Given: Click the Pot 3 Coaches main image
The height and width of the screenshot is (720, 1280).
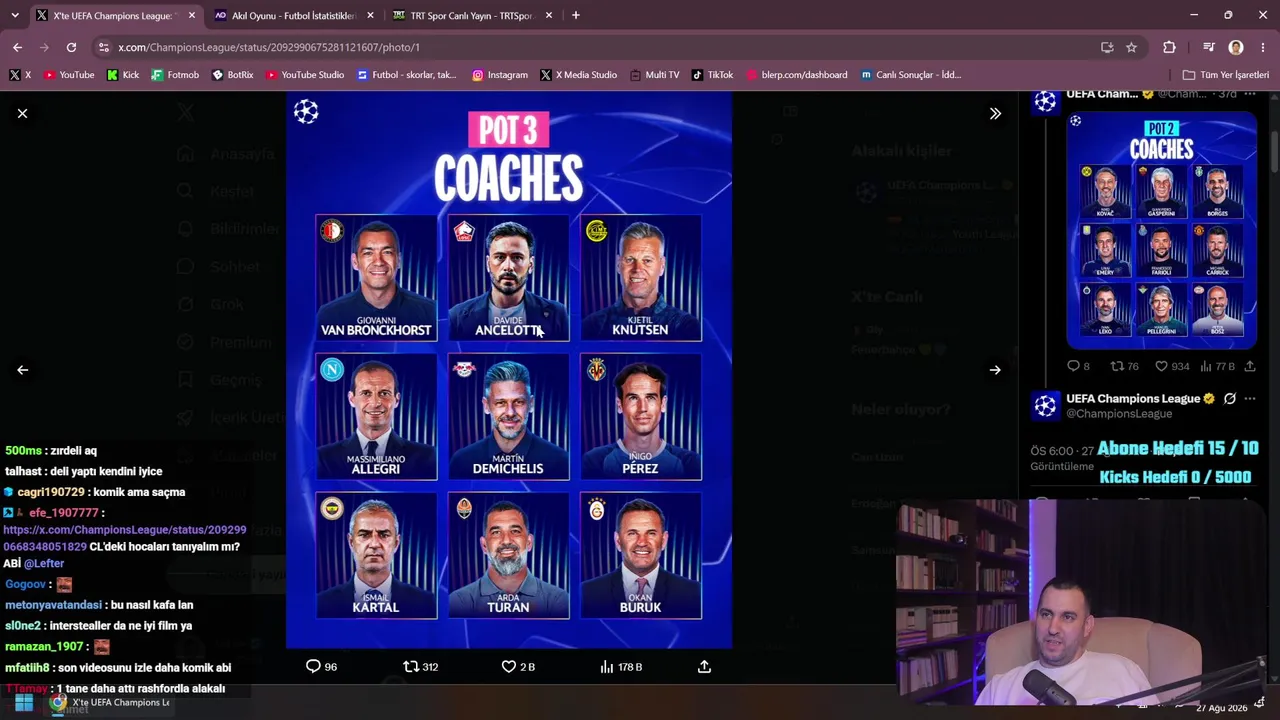Looking at the screenshot, I should [x=509, y=370].
